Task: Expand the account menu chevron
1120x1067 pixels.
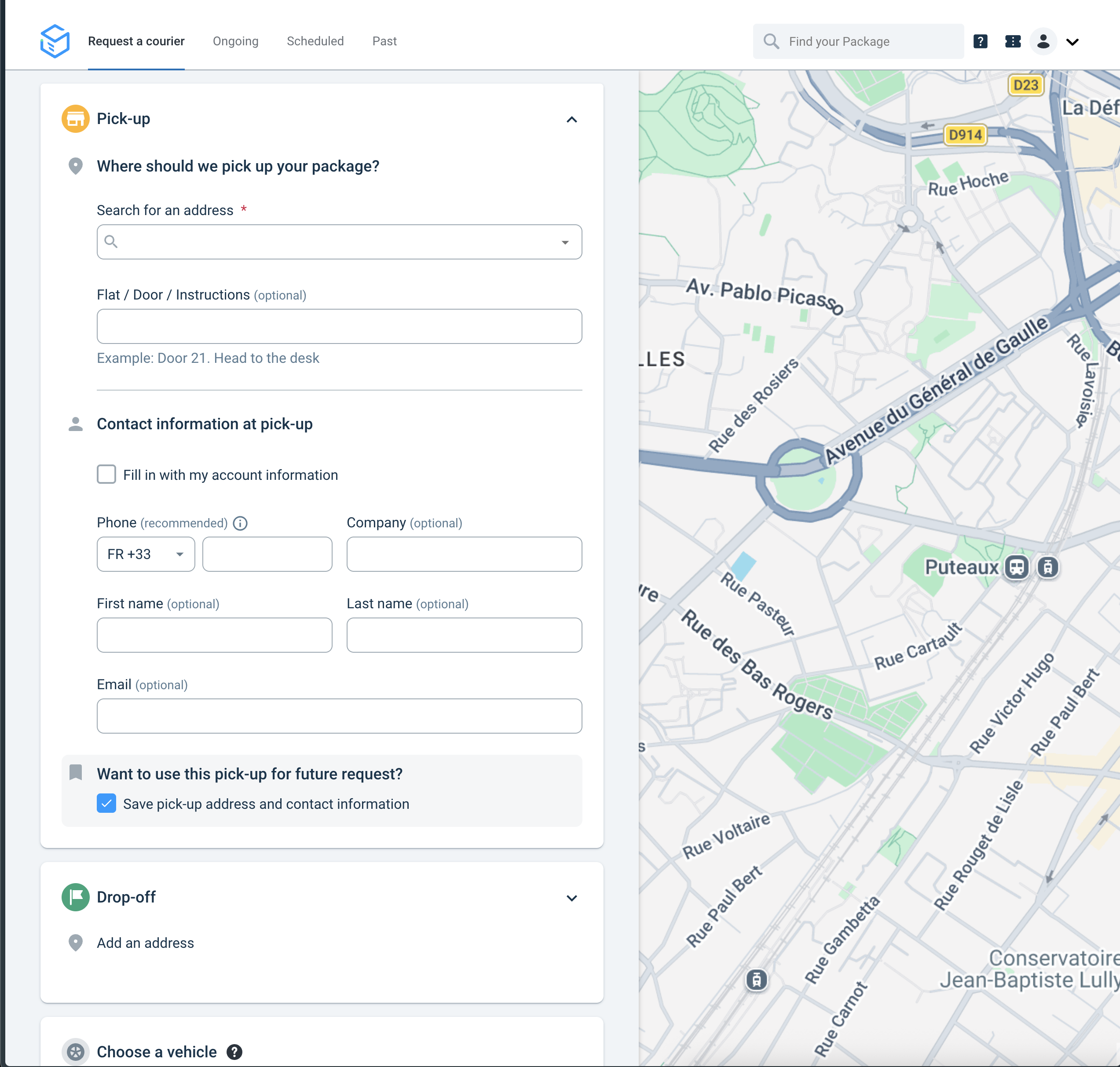Action: 1072,42
